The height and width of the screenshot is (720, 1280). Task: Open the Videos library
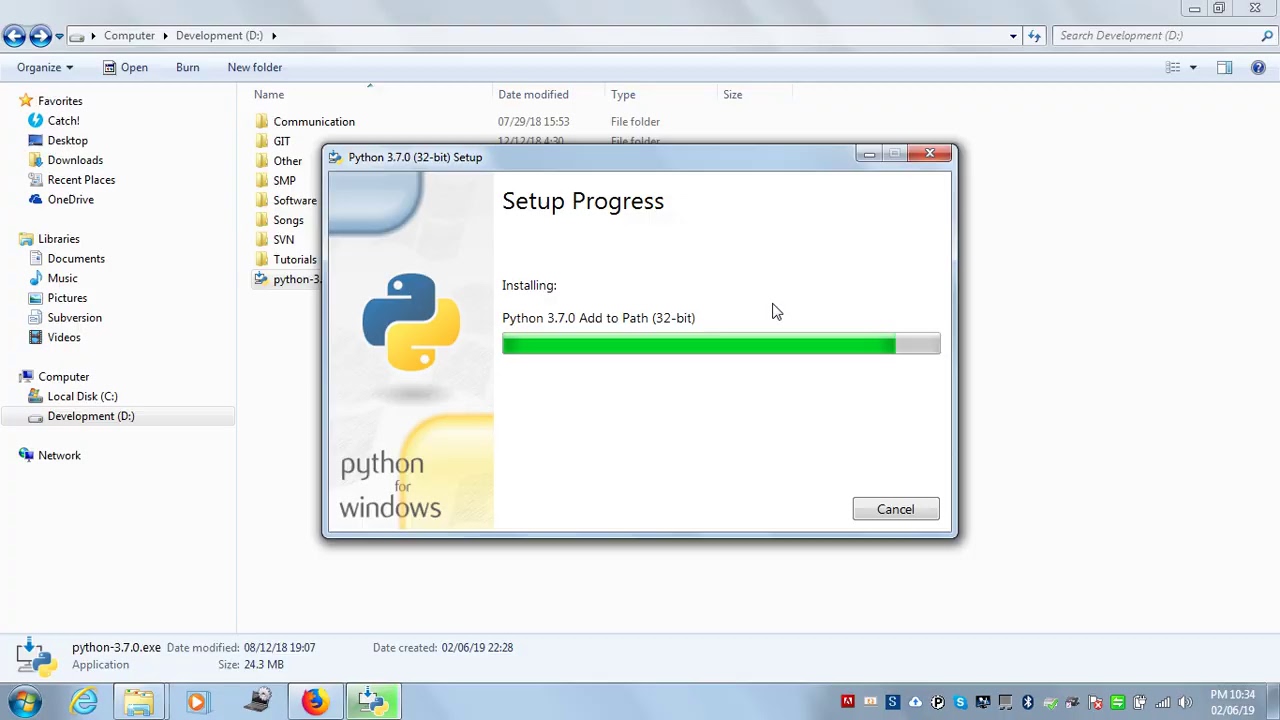64,337
